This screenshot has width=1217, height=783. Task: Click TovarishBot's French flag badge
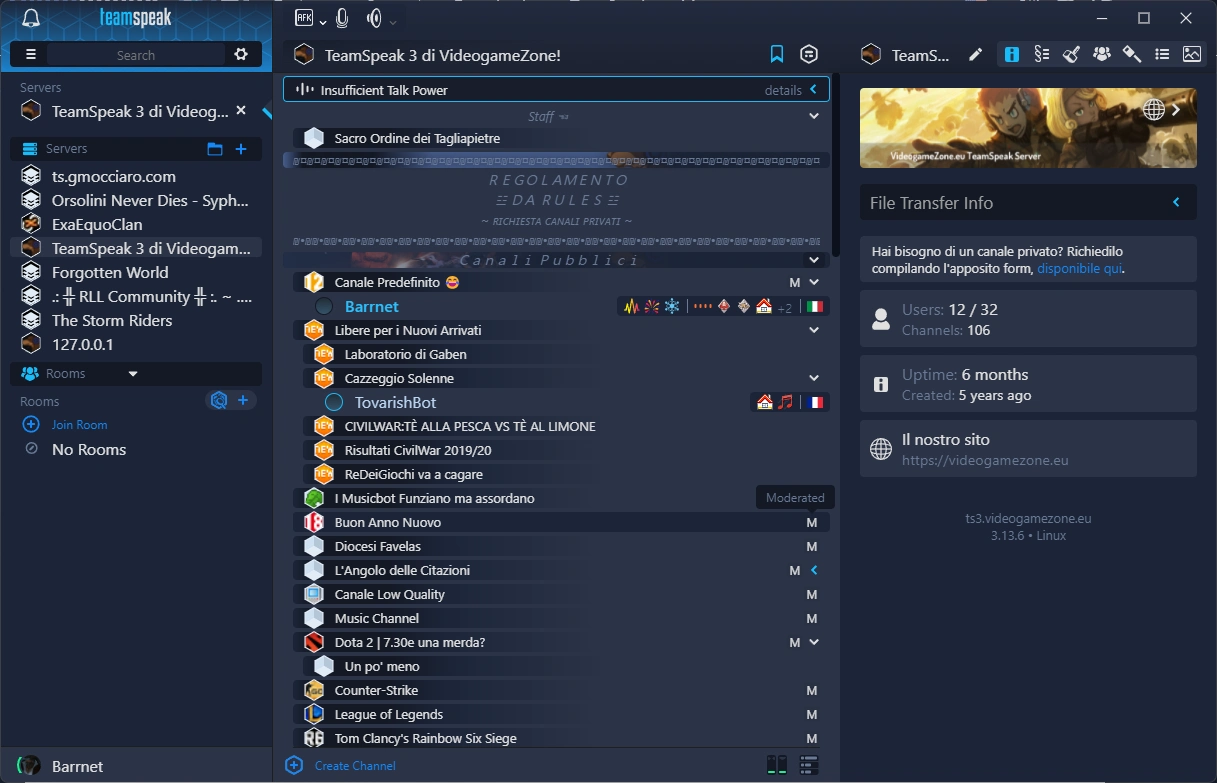(815, 402)
